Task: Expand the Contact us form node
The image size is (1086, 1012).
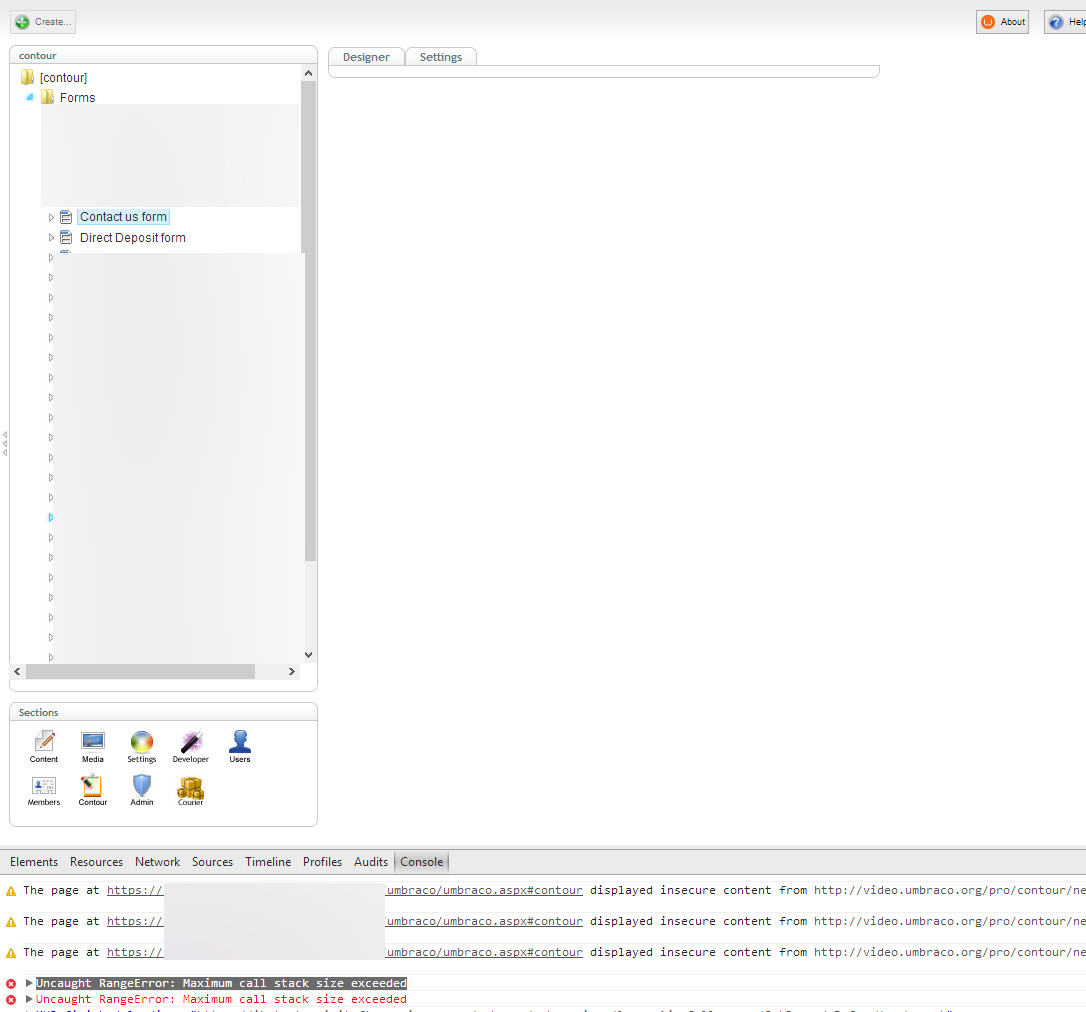Action: [52, 217]
